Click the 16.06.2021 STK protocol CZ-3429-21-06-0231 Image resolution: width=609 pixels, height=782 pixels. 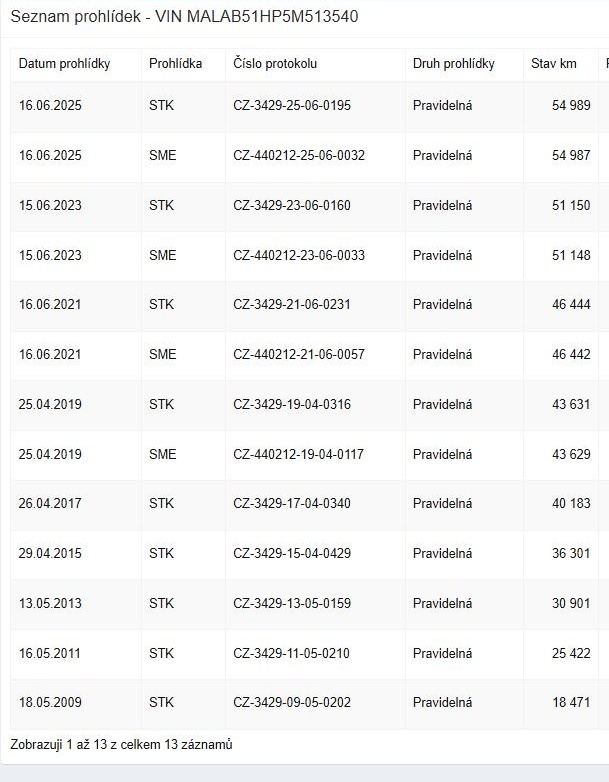click(292, 305)
